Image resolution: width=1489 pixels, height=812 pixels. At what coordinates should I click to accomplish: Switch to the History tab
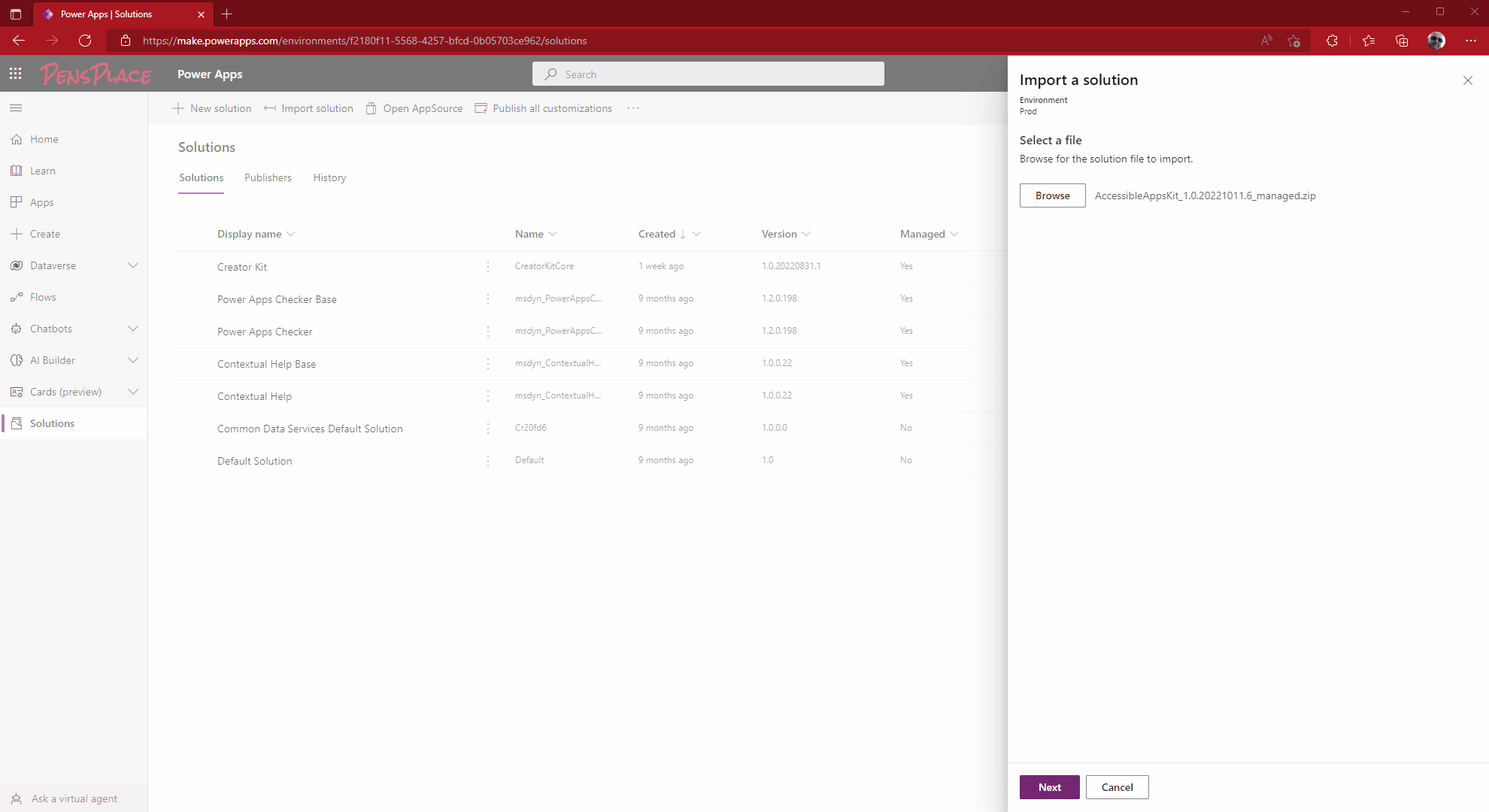coord(329,177)
